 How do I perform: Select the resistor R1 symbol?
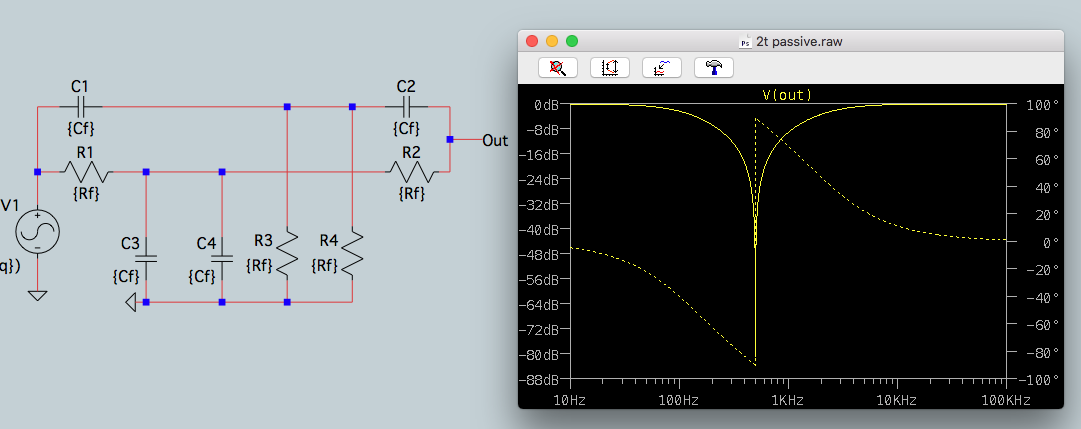(87, 172)
